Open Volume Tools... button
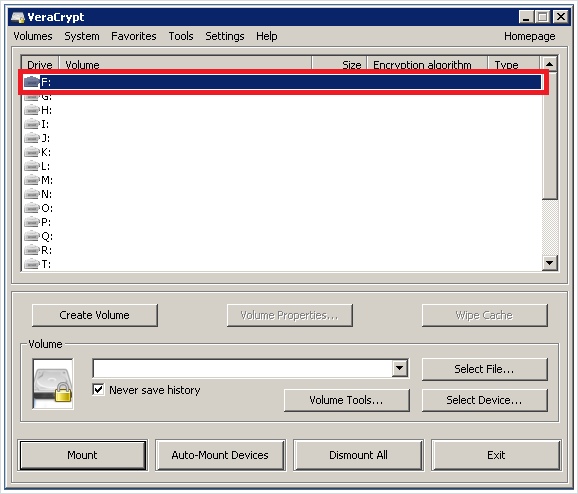The image size is (578, 494). (x=347, y=400)
